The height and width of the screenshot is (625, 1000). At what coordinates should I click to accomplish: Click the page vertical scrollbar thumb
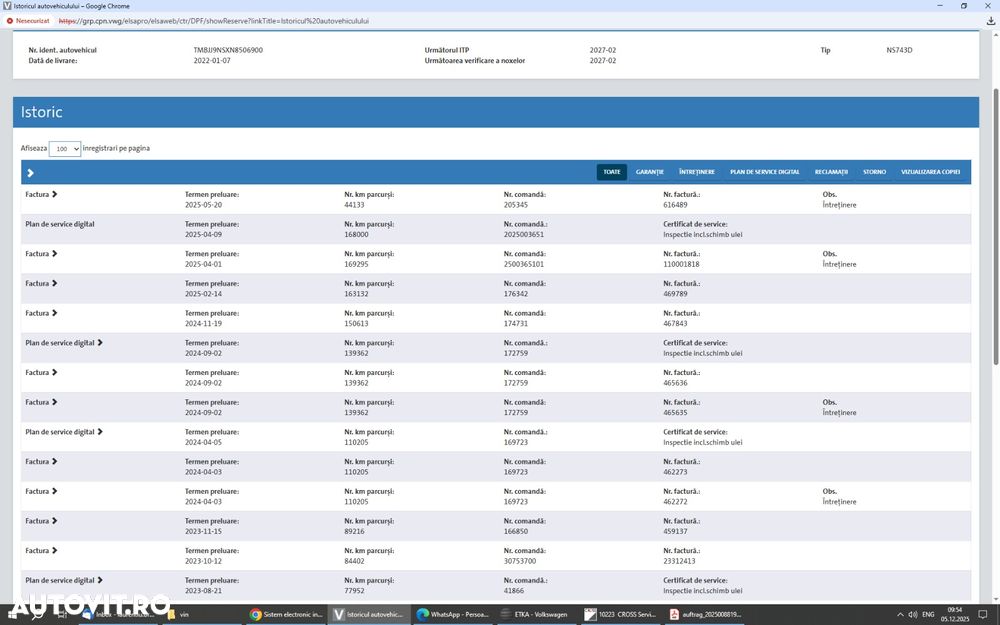click(996, 226)
